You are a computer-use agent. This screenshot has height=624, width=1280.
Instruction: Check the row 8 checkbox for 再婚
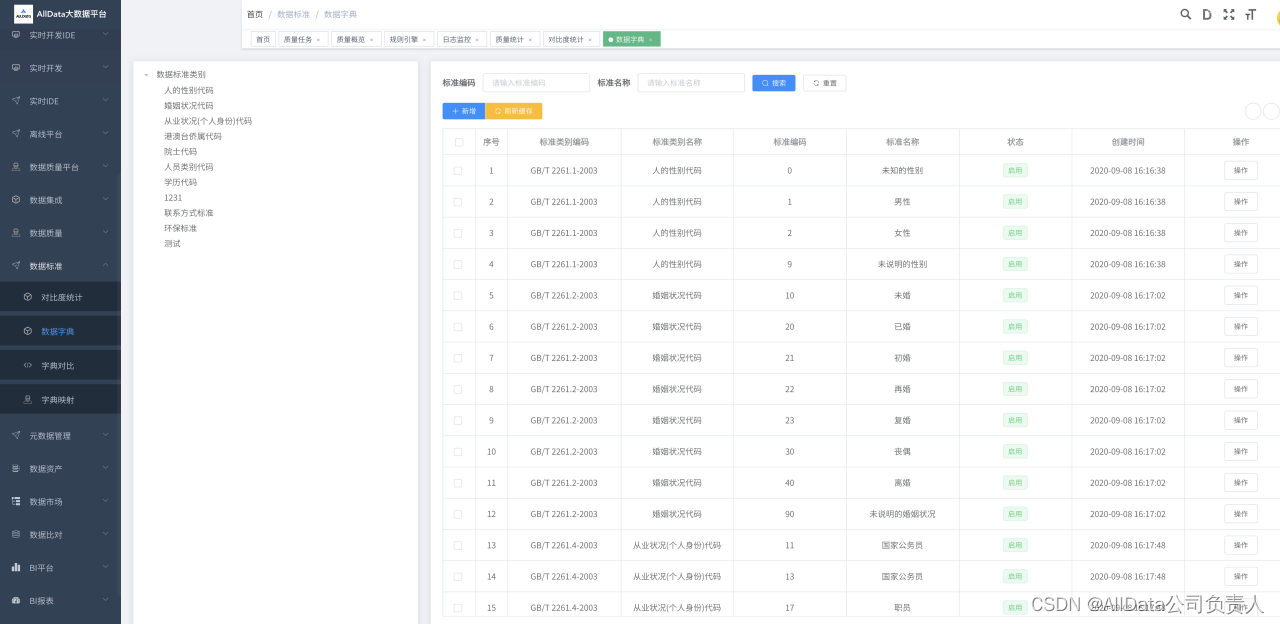(x=458, y=389)
